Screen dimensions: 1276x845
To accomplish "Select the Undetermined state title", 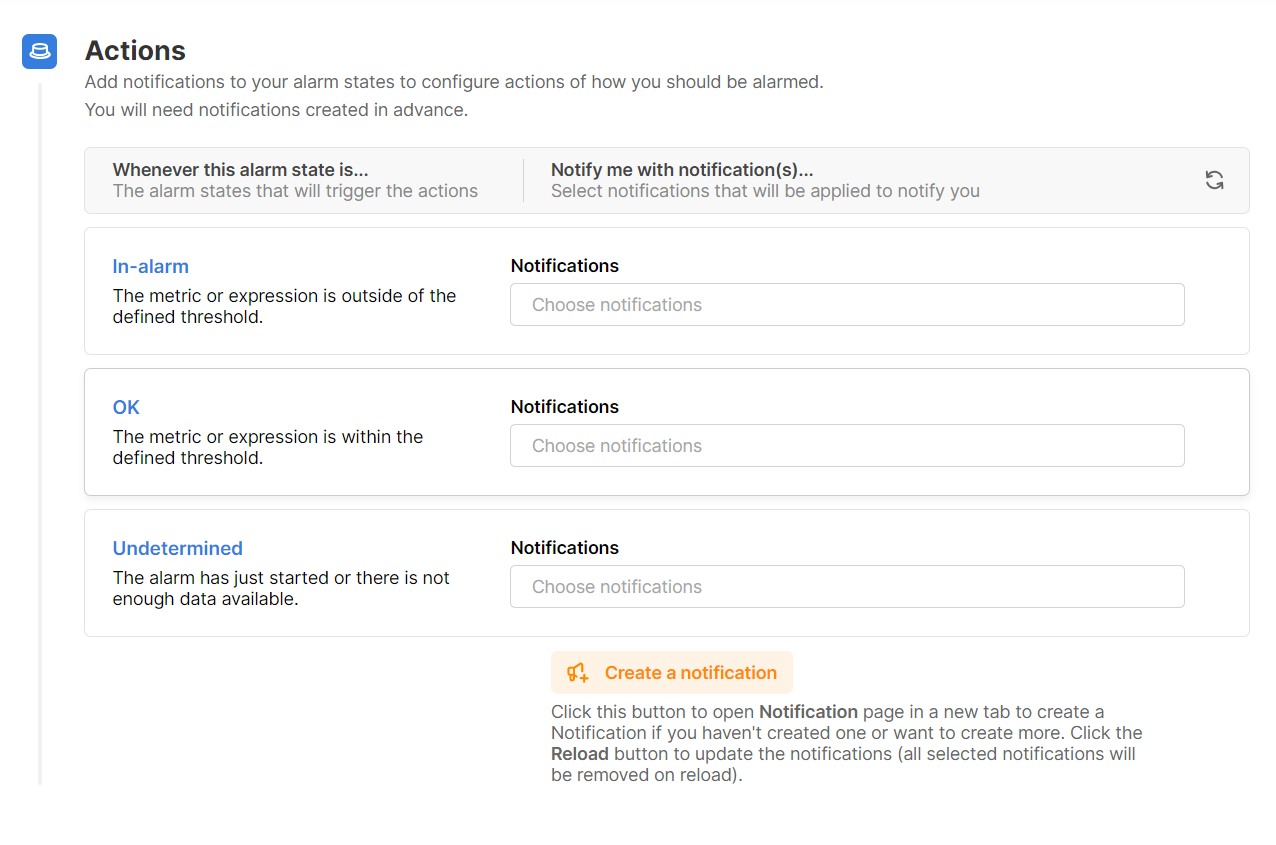I will (x=177, y=549).
